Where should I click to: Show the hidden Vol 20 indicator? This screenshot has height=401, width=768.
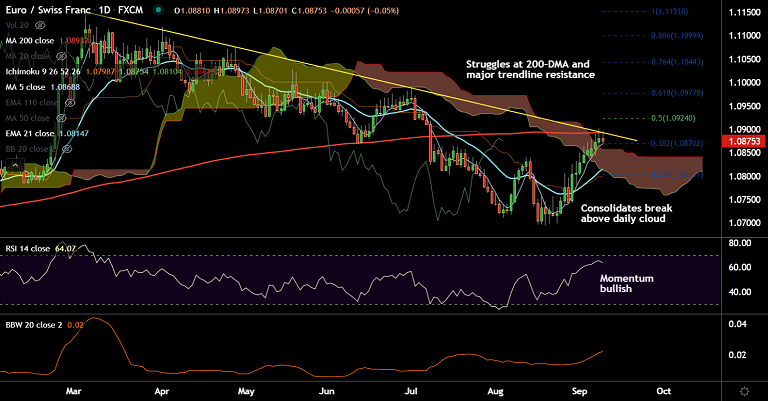point(40,25)
